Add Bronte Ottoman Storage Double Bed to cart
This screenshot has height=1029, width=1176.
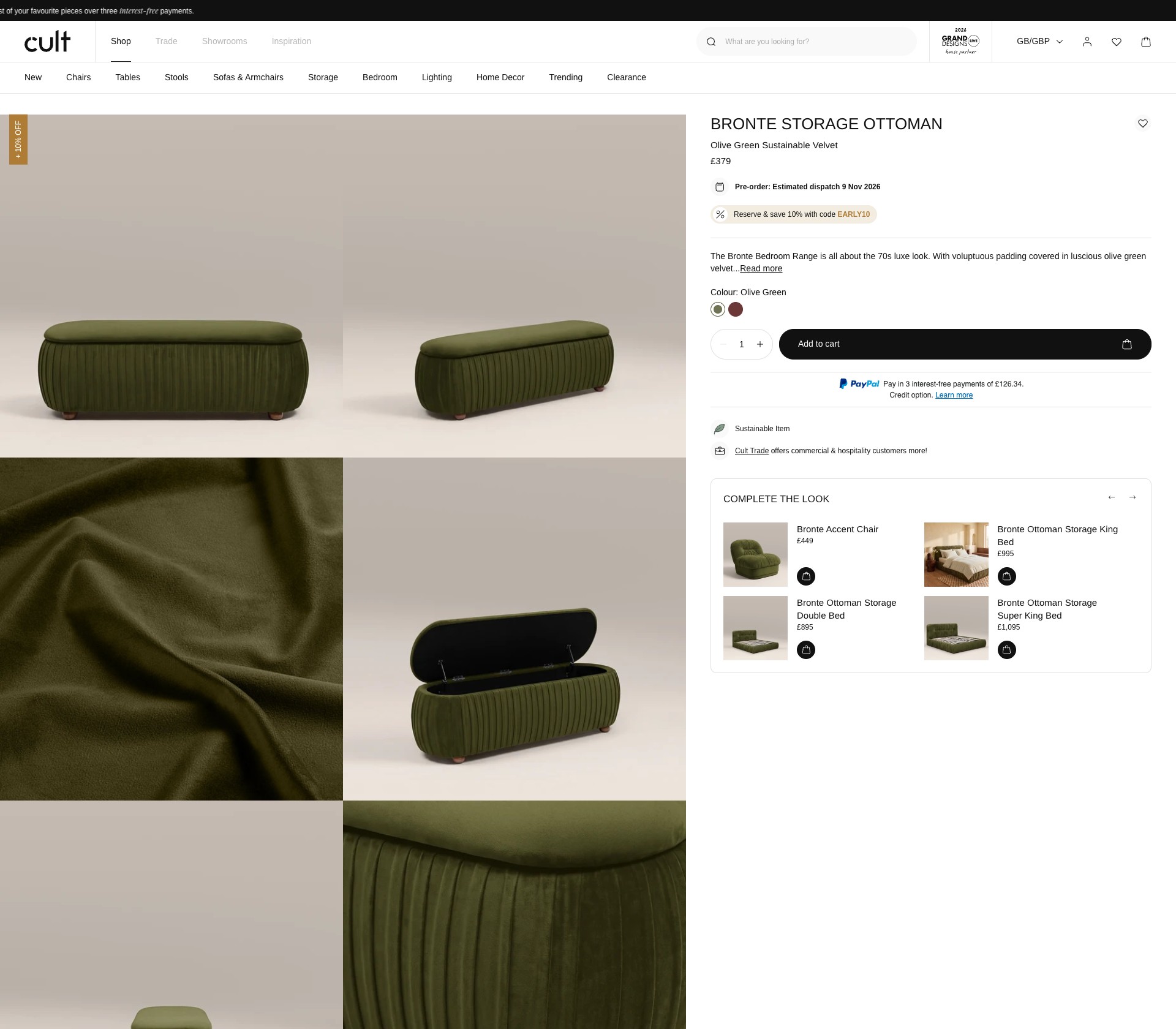coord(806,650)
